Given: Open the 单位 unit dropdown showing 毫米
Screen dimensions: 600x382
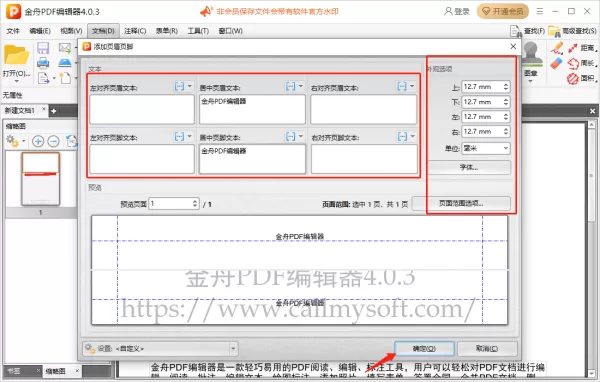Looking at the screenshot, I should click(x=486, y=148).
